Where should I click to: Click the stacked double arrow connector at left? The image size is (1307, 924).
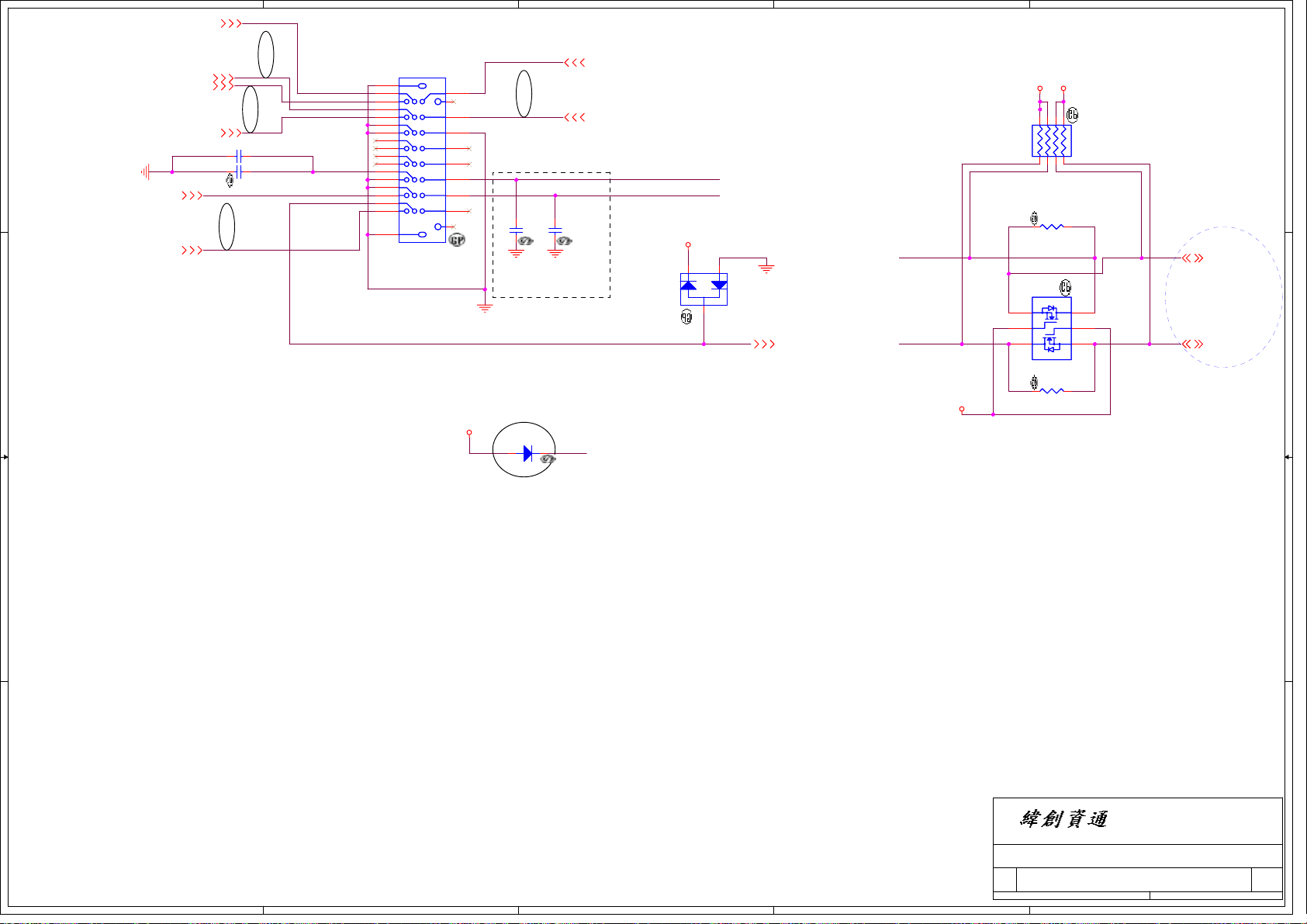pos(223,81)
